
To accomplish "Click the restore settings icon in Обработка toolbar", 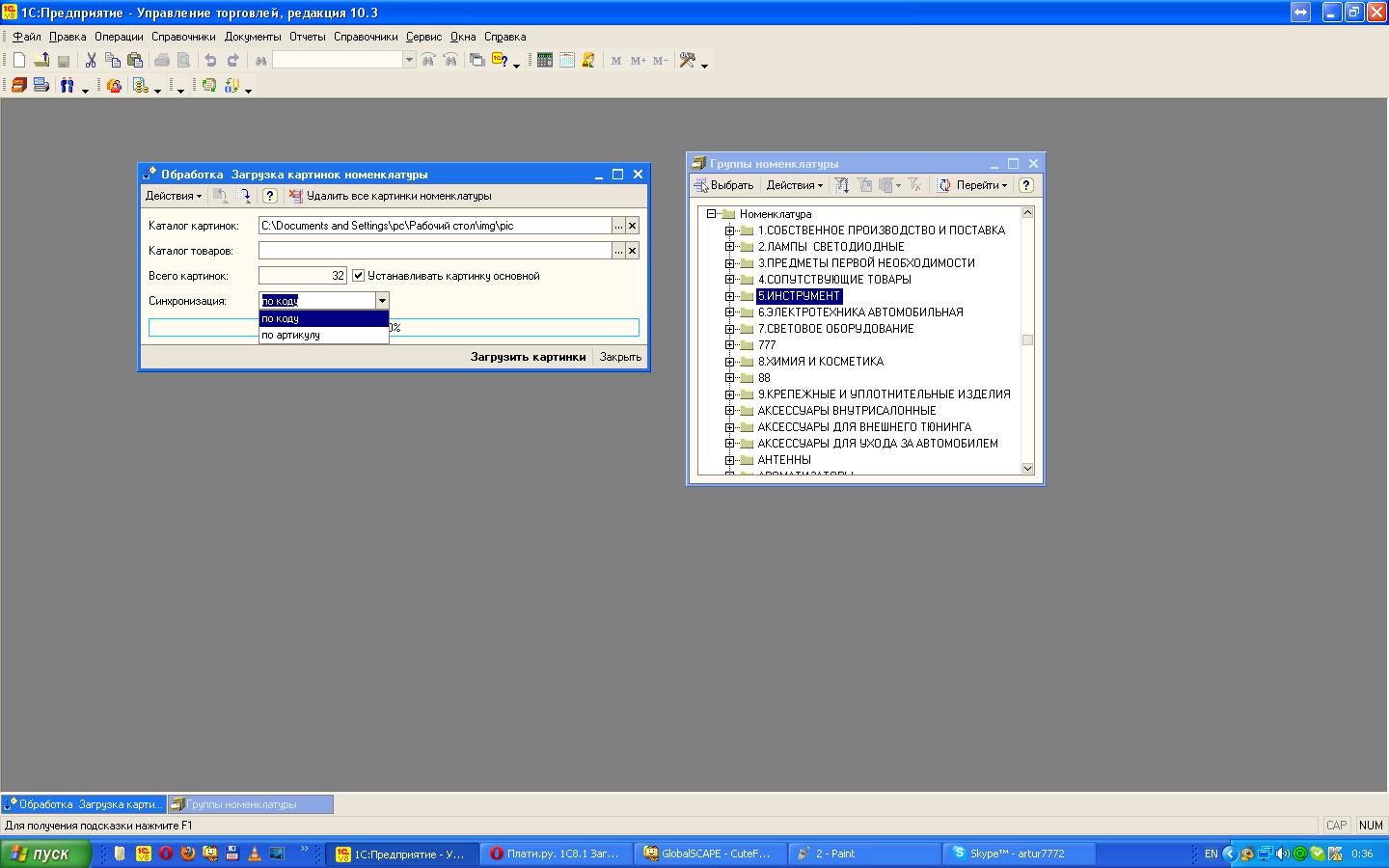I will (x=243, y=196).
